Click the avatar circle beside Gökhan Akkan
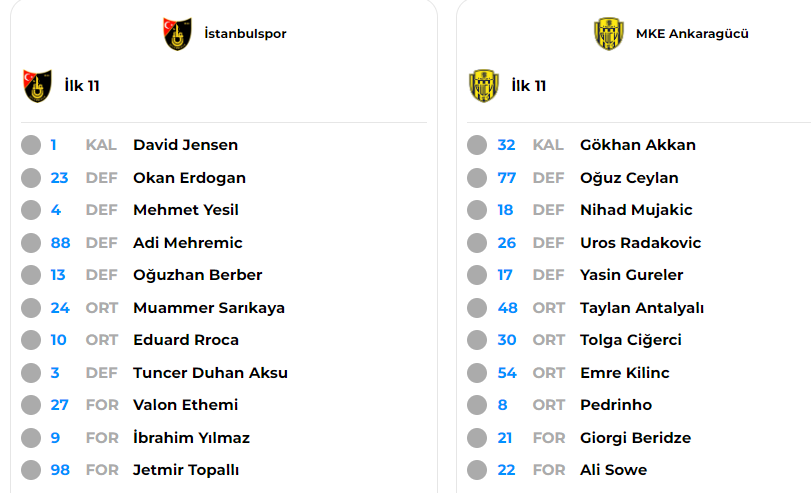Image resolution: width=811 pixels, height=493 pixels. [477, 145]
